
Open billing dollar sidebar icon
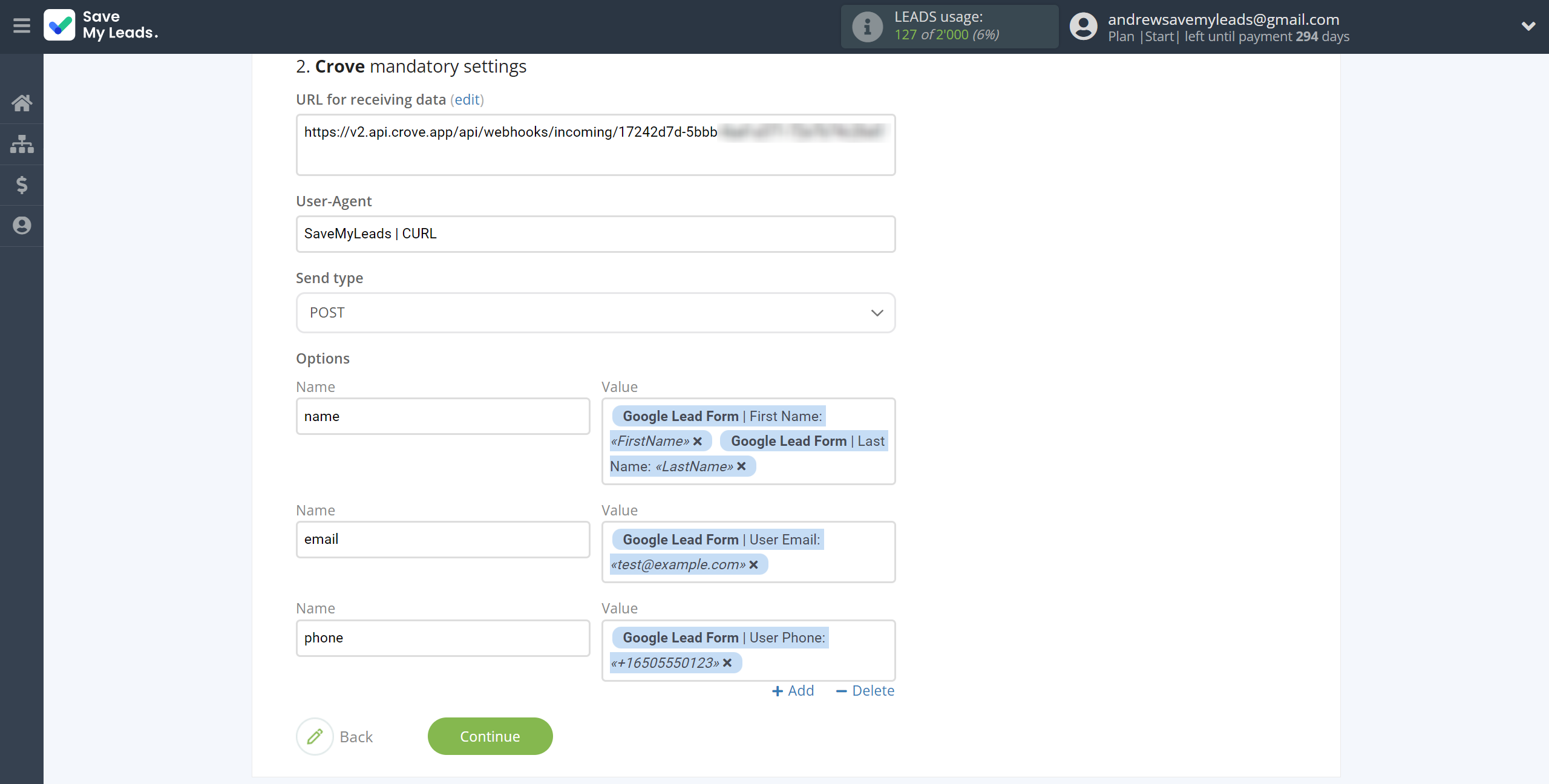22,185
